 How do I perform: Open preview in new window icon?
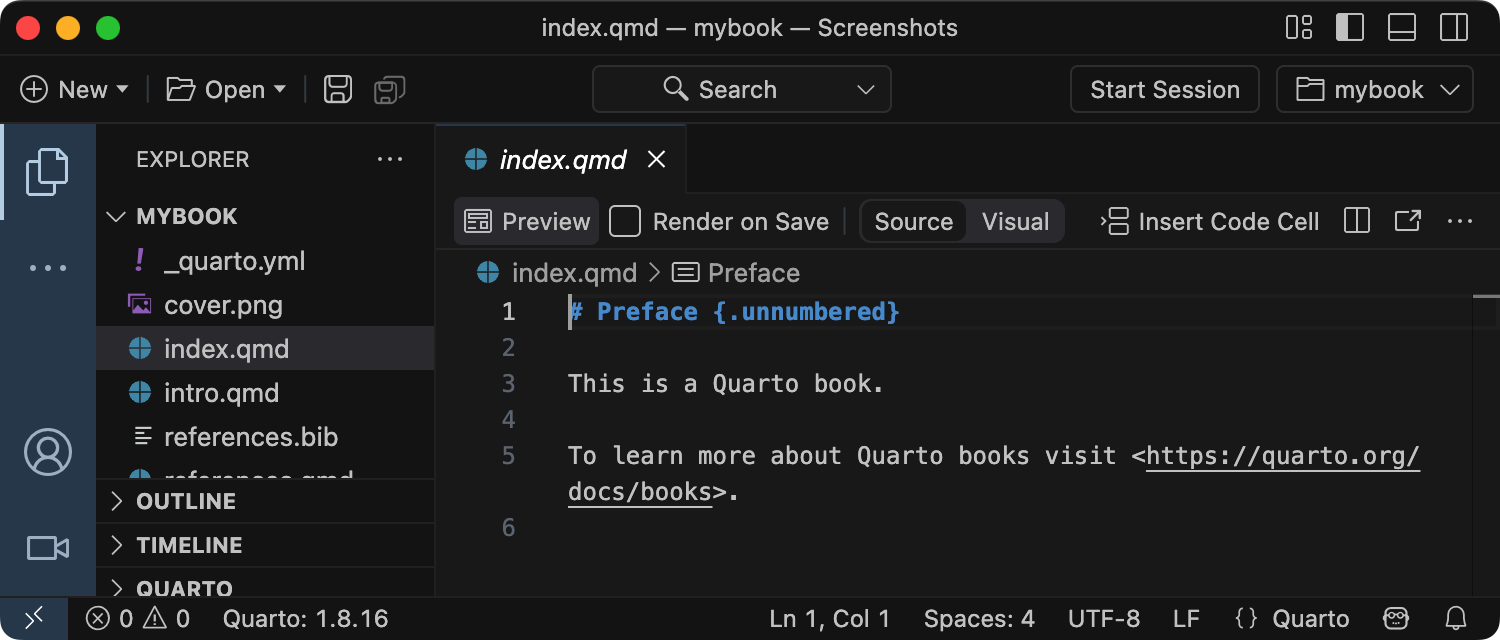coord(1408,221)
